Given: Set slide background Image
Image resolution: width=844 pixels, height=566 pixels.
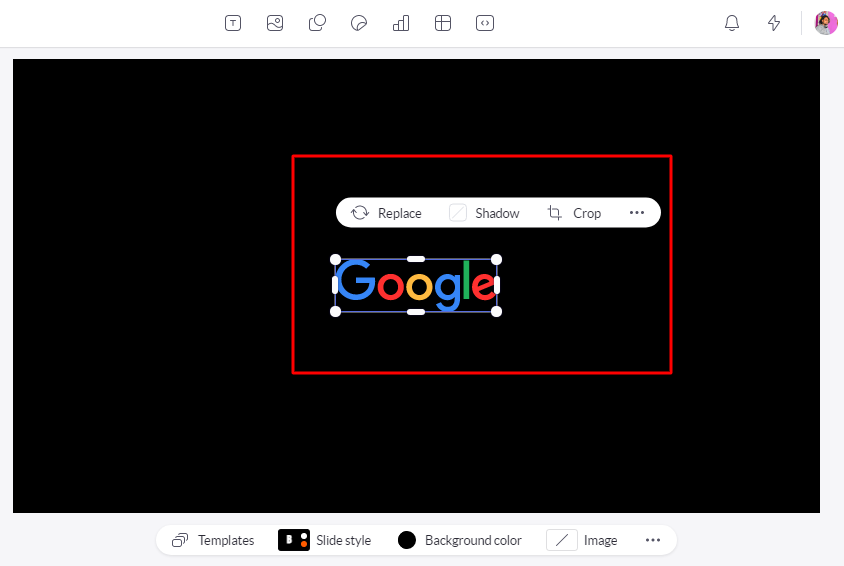Looking at the screenshot, I should click(x=582, y=540).
